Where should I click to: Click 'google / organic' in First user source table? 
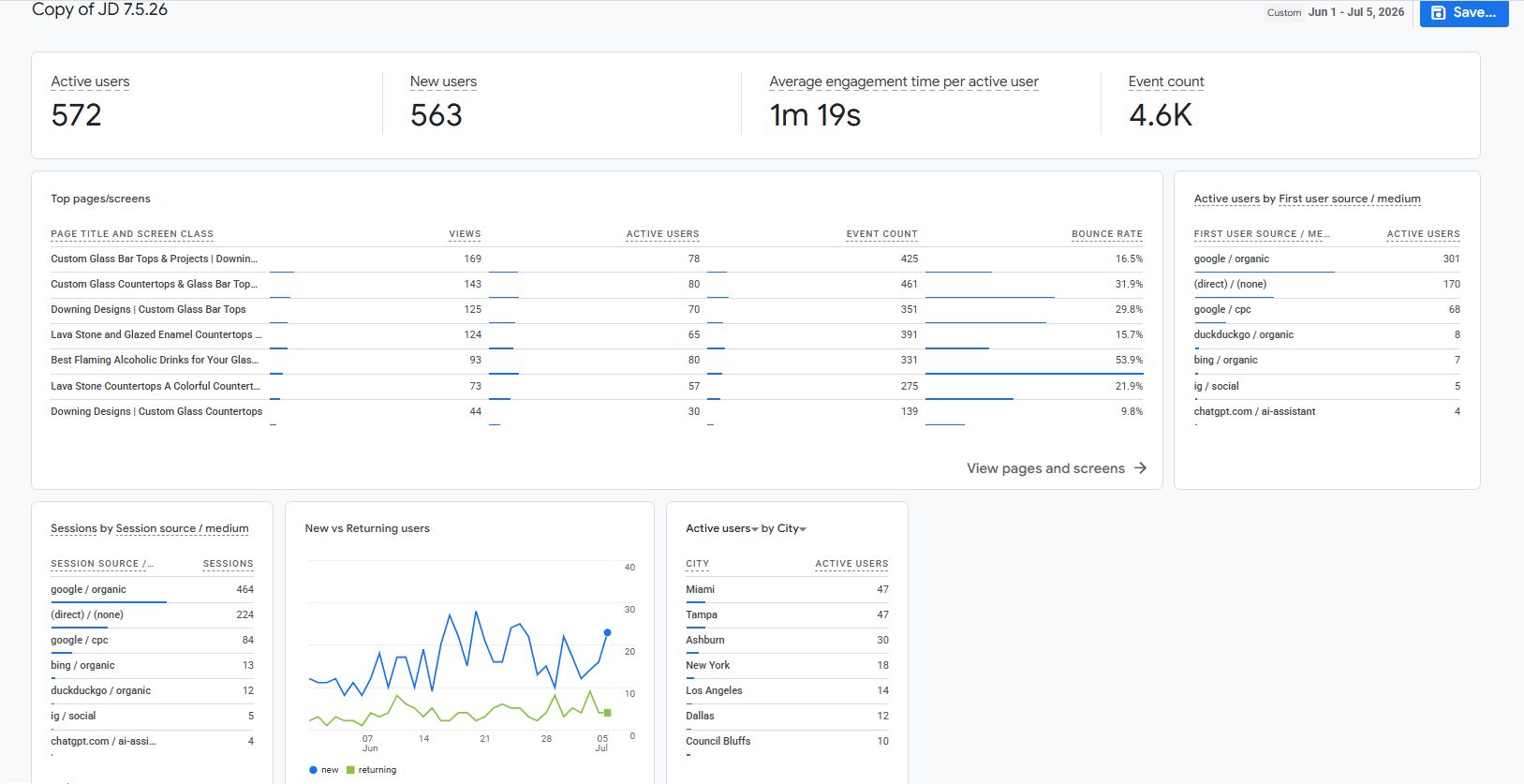[1231, 259]
